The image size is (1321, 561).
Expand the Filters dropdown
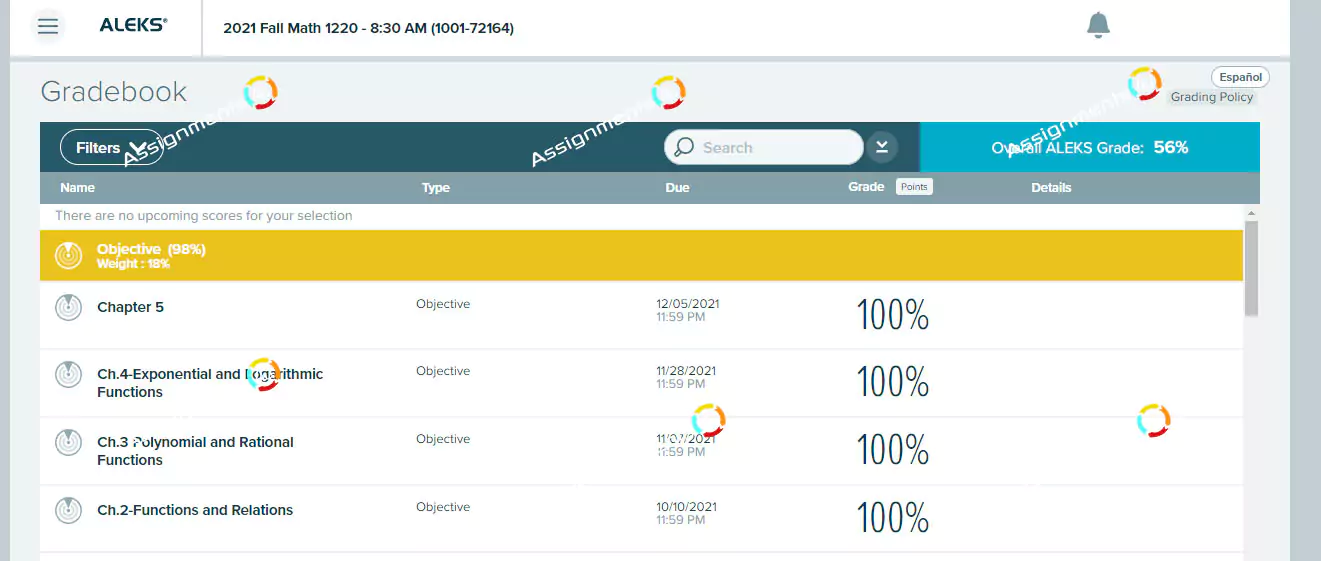[x=111, y=148]
